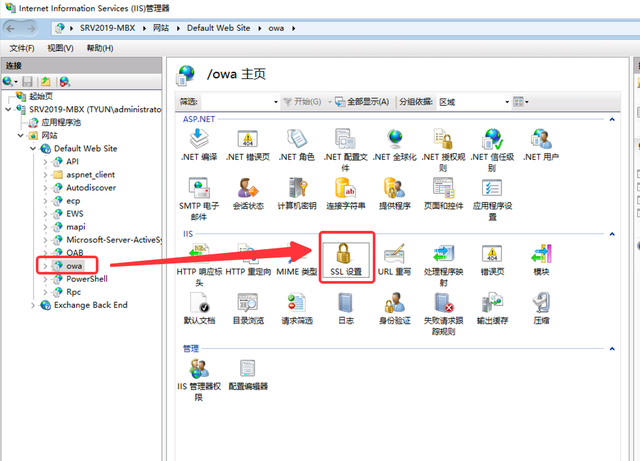Open the .NET 授权规则 feature
The width and height of the screenshot is (640, 461).
(443, 150)
